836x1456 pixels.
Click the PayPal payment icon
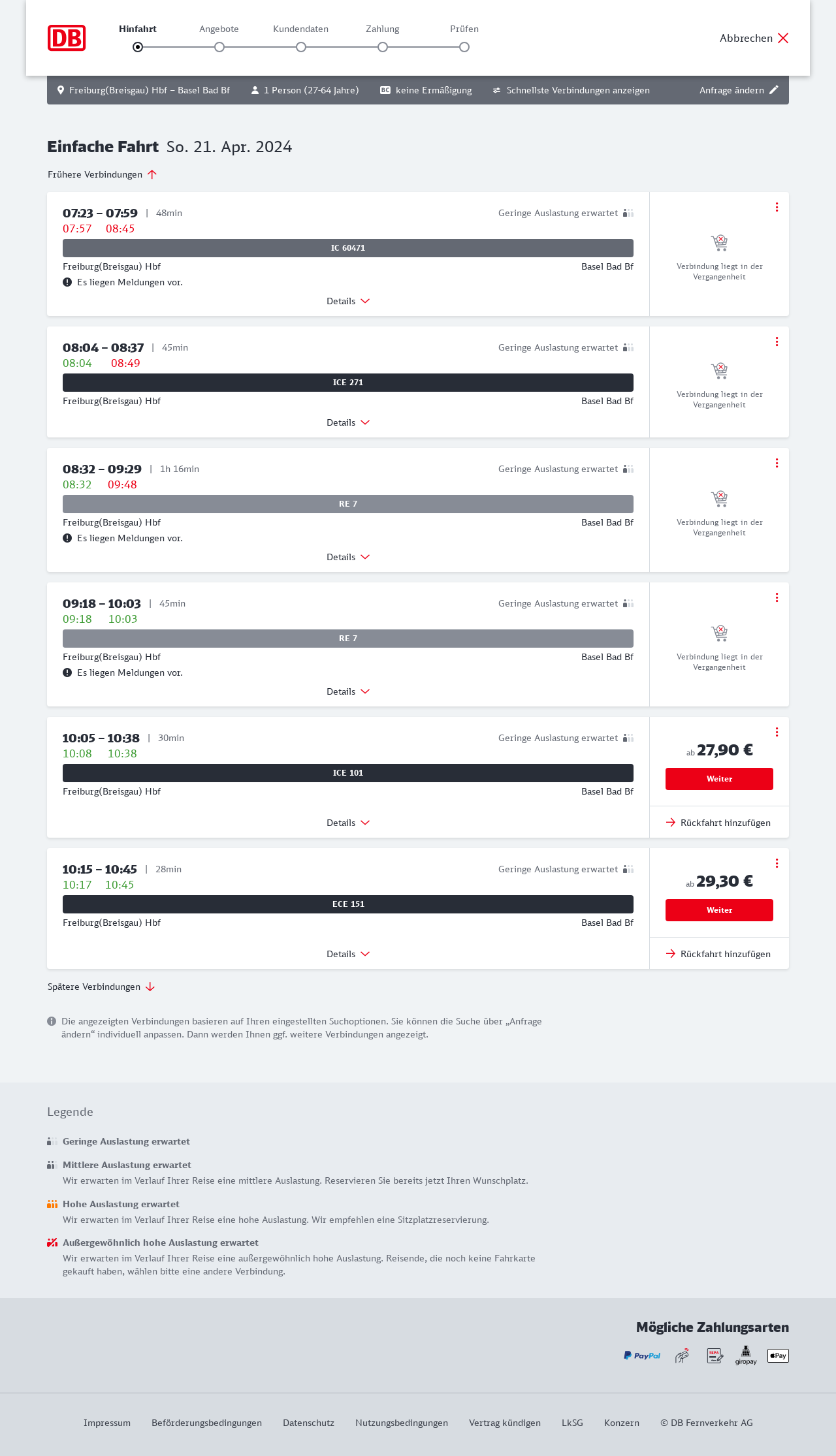pos(642,1355)
